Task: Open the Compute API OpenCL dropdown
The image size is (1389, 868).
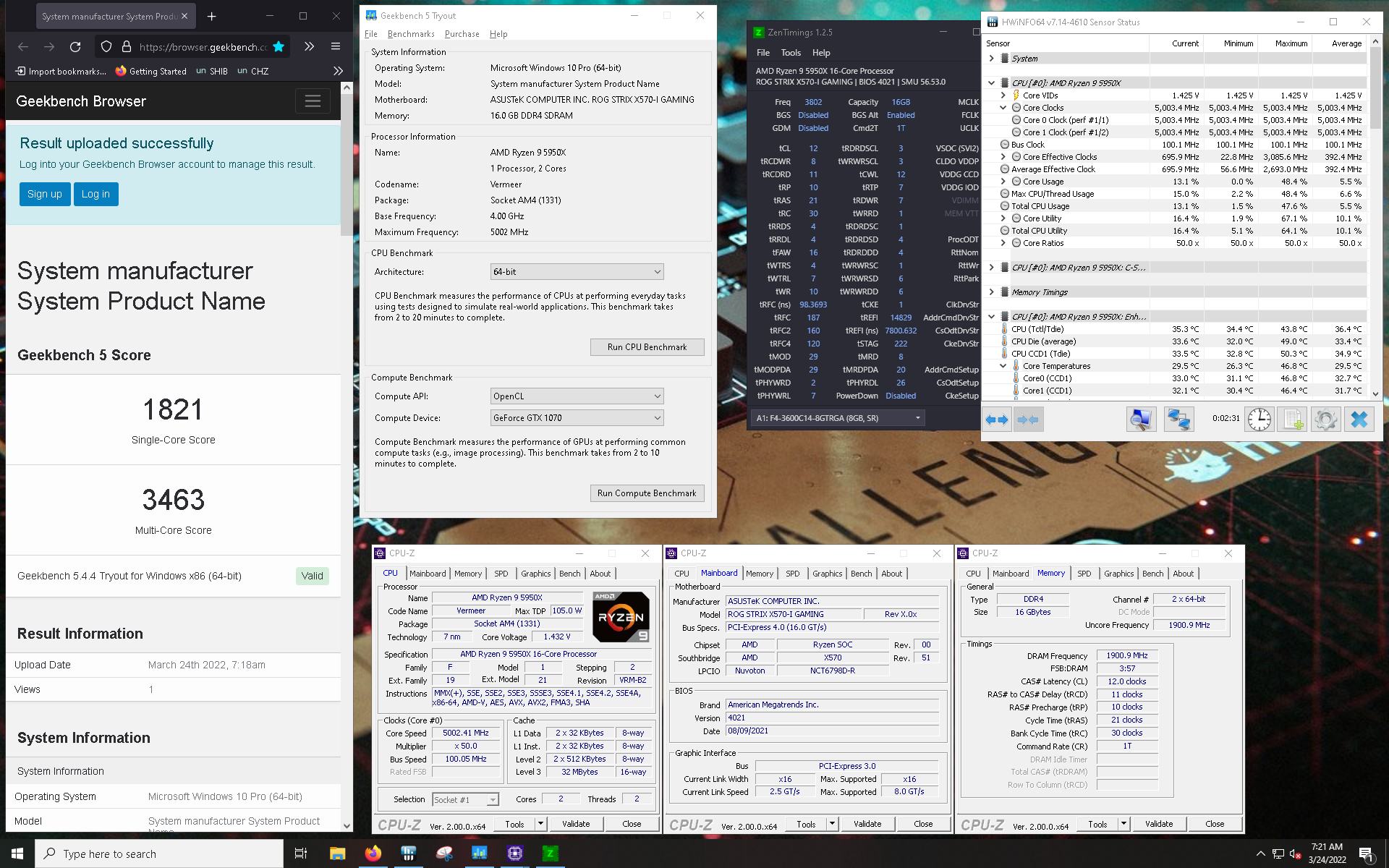Action: (577, 396)
